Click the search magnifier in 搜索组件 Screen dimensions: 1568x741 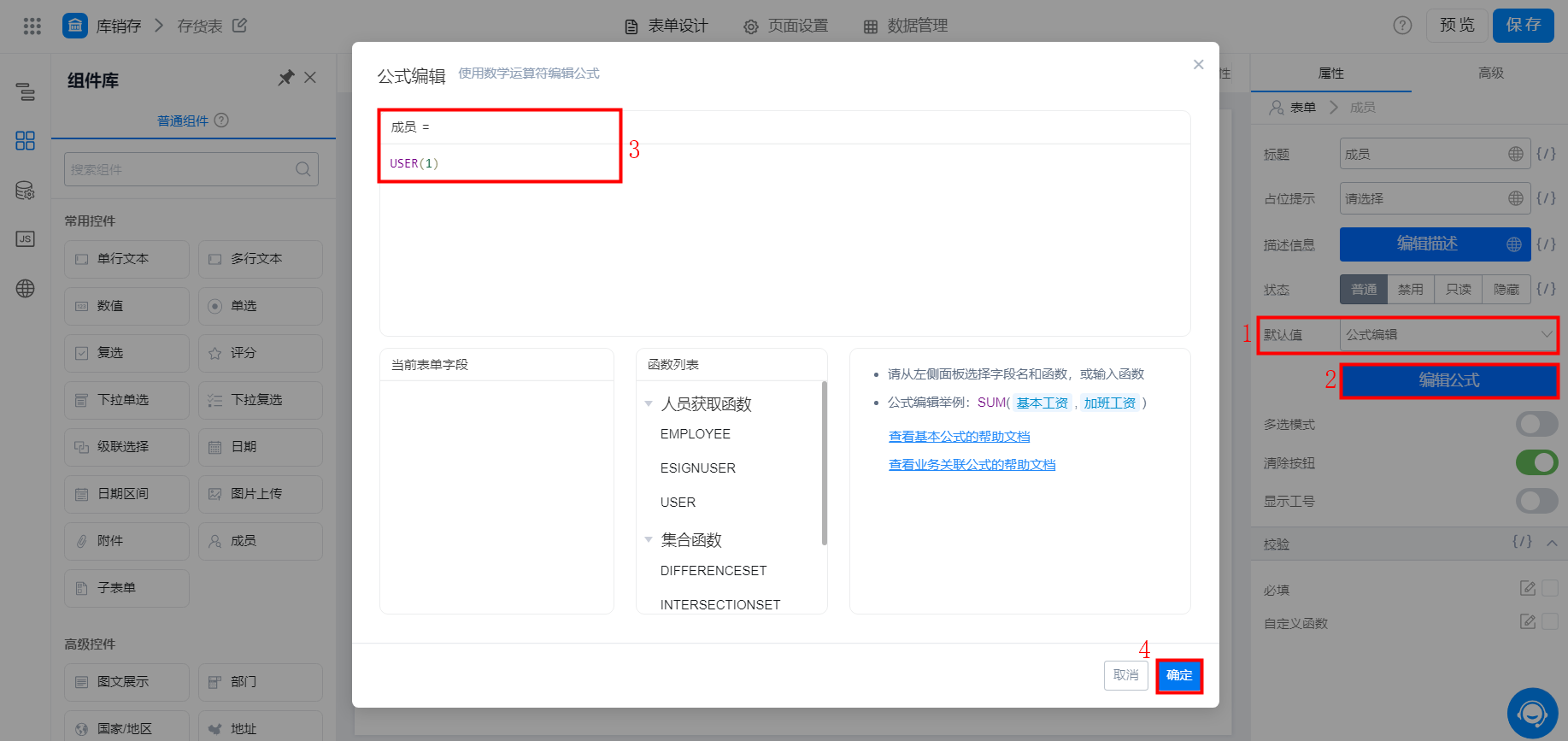pos(302,169)
